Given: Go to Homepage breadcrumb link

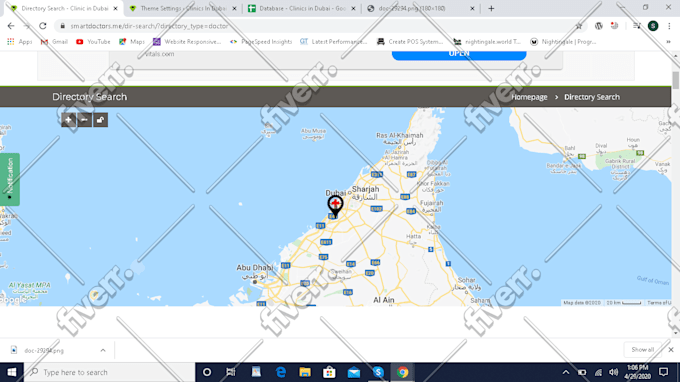Looking at the screenshot, I should (x=529, y=97).
